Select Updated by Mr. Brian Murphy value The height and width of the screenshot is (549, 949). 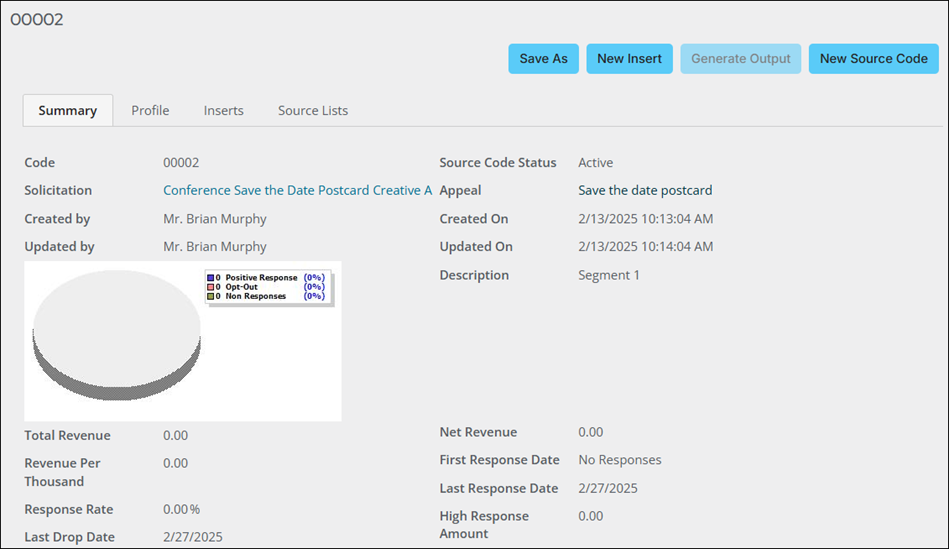tap(215, 246)
